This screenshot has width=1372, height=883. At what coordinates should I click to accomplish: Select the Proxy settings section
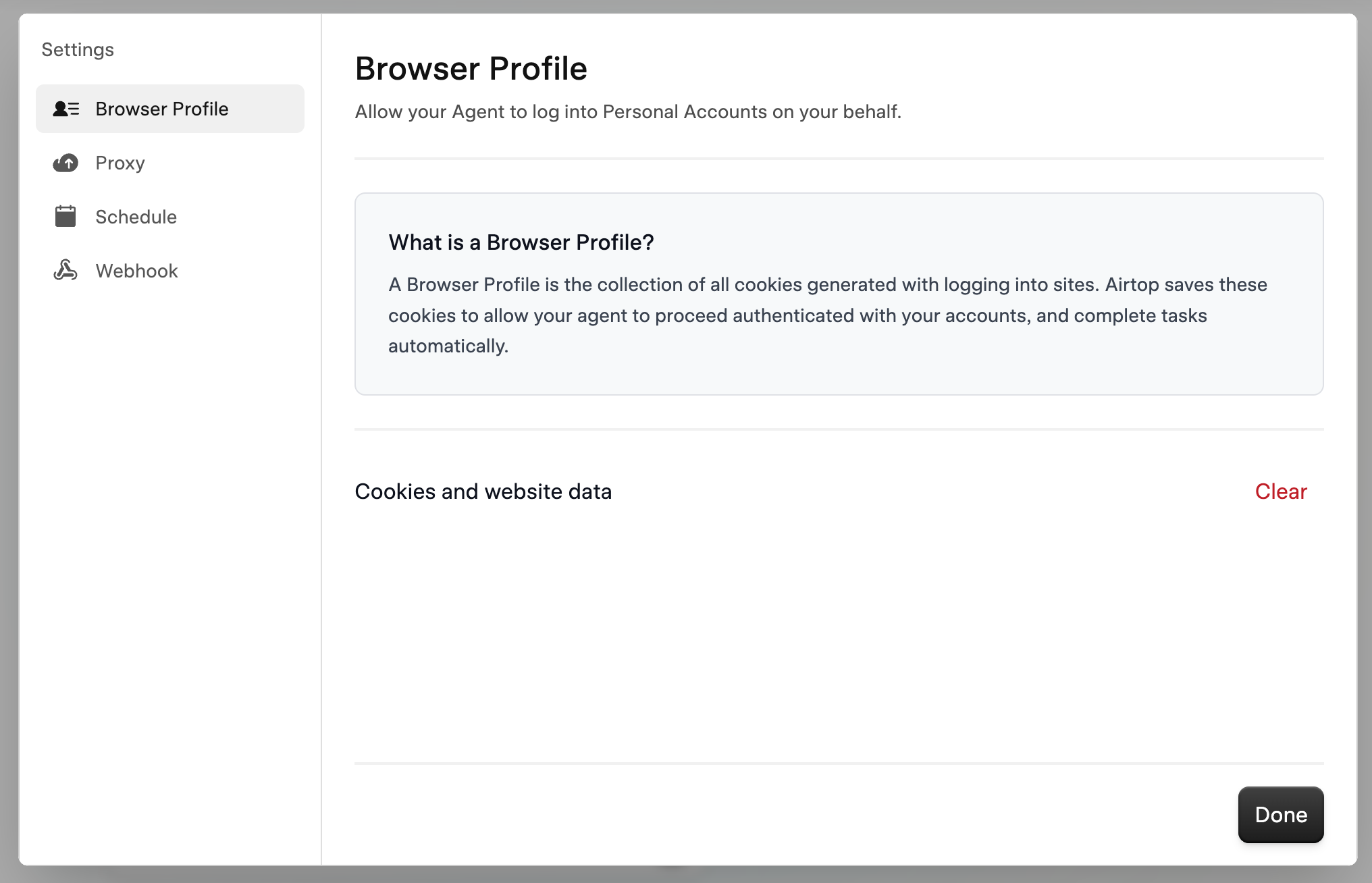pos(120,163)
